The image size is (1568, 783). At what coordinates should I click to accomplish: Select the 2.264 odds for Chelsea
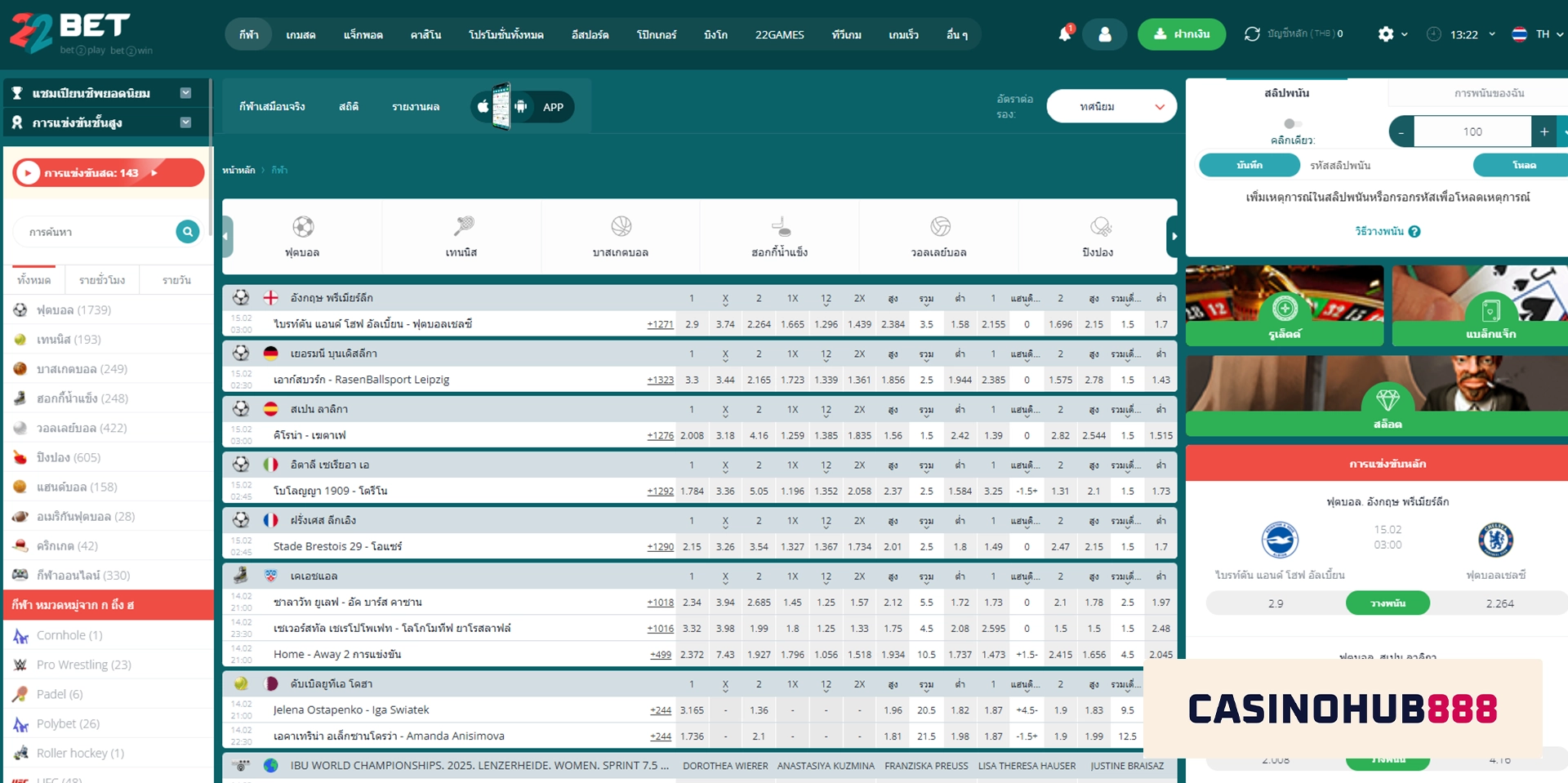tap(1499, 603)
